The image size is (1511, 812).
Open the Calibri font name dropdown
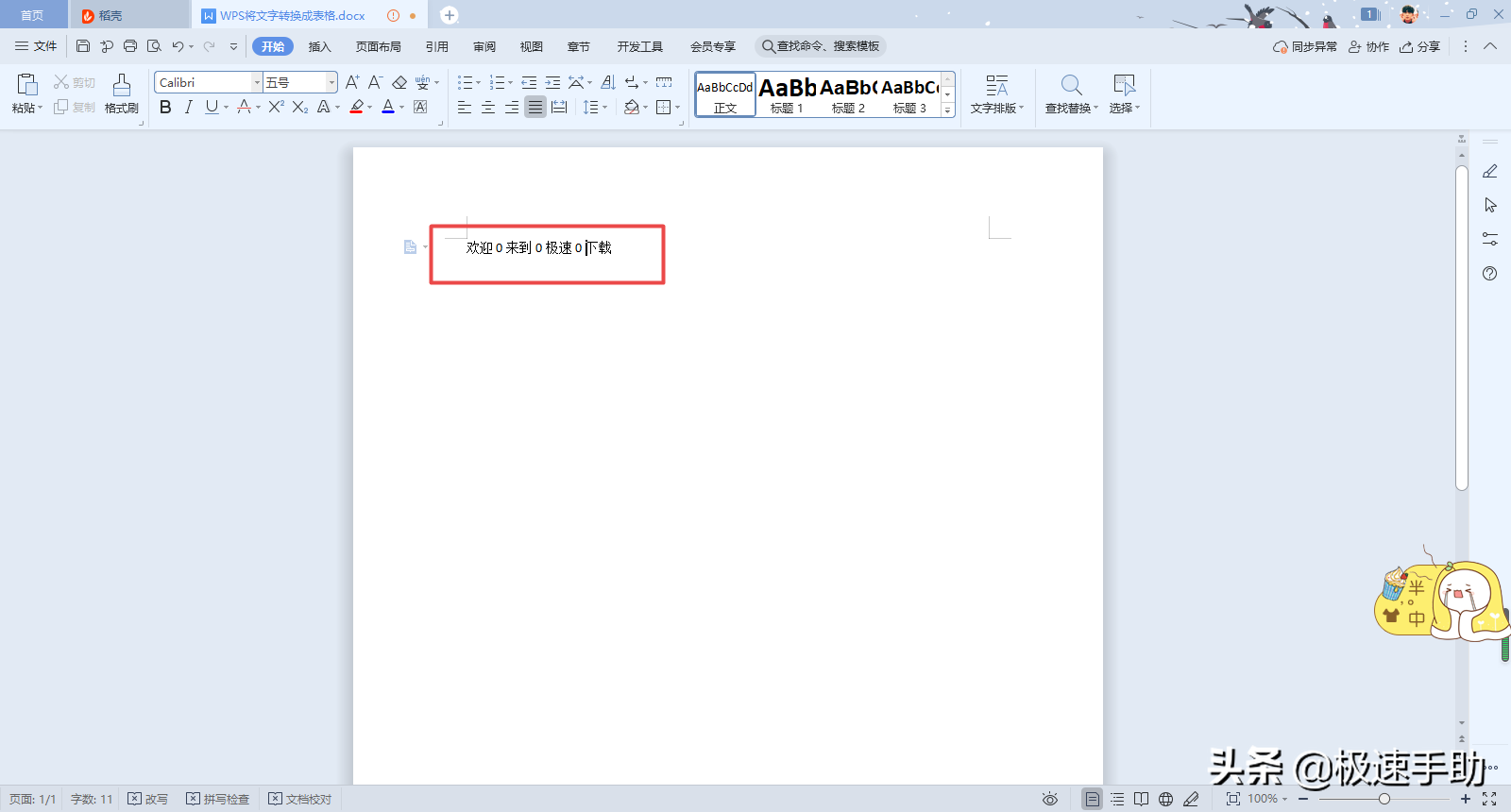pos(257,82)
